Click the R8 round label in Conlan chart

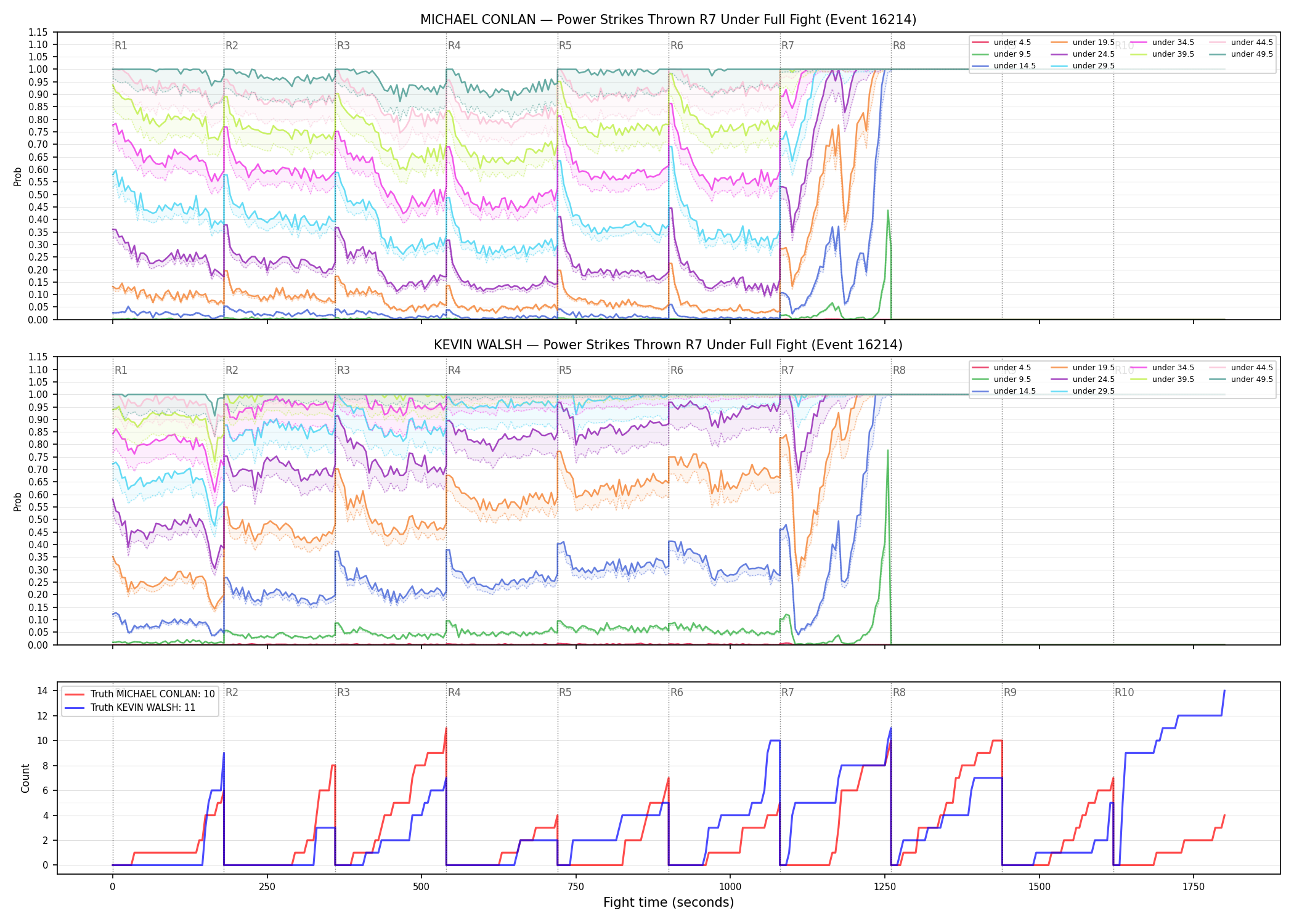point(899,46)
